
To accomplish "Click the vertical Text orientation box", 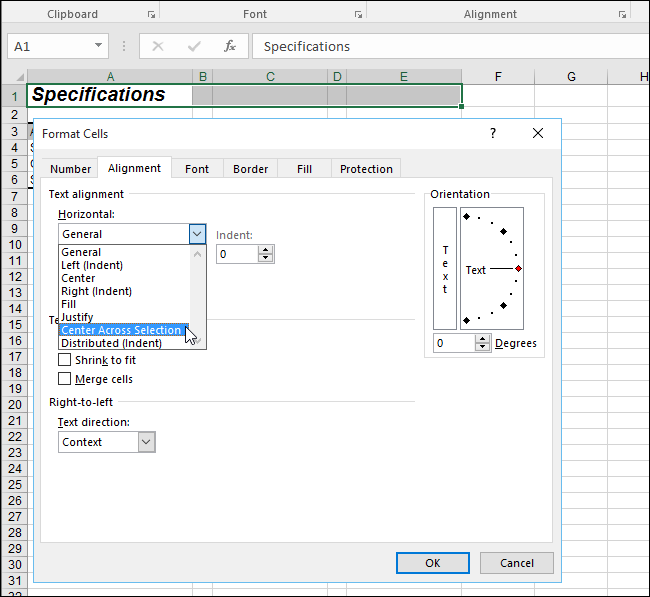I will click(x=445, y=268).
